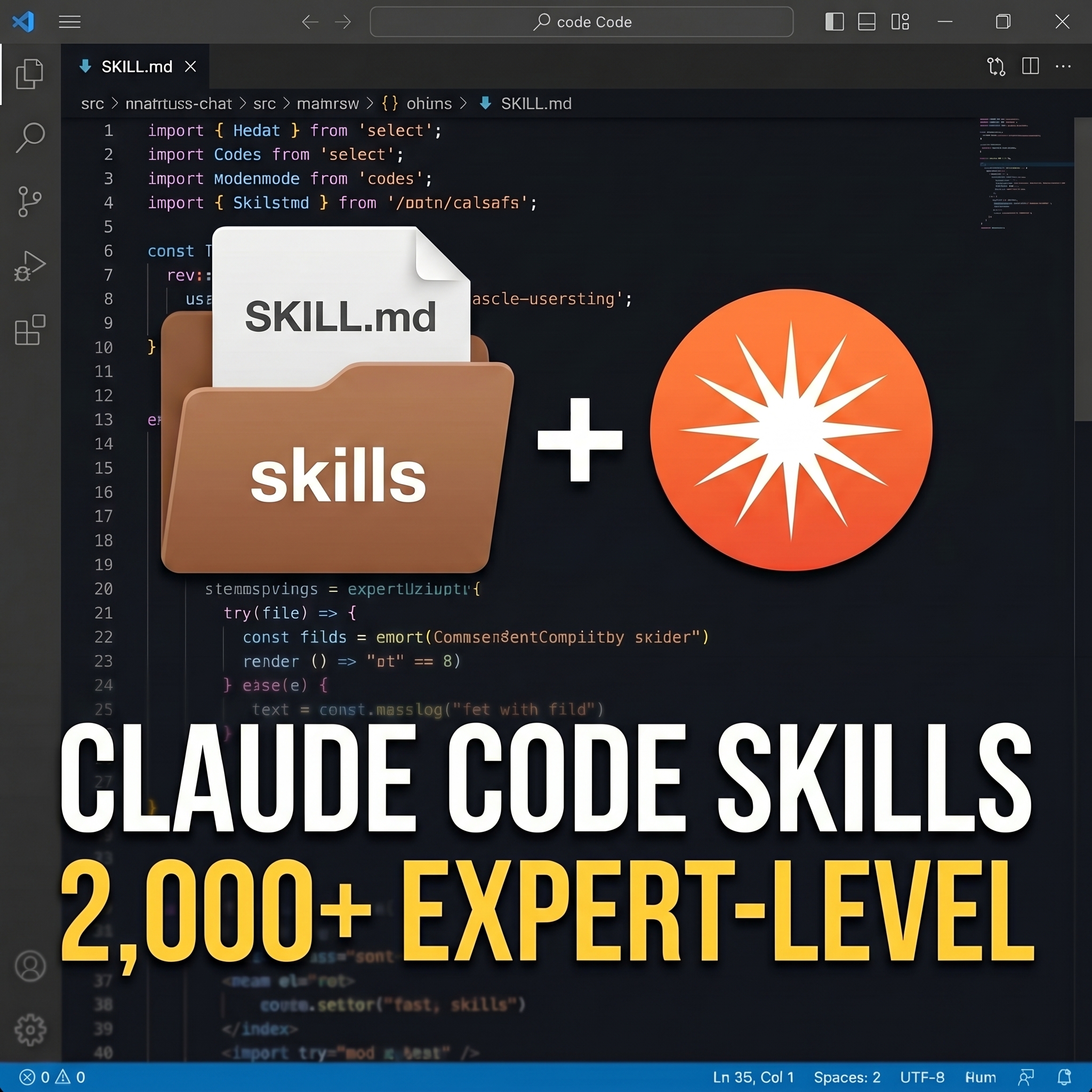Go back with the left arrow
This screenshot has width=1092, height=1092.
pos(310,22)
